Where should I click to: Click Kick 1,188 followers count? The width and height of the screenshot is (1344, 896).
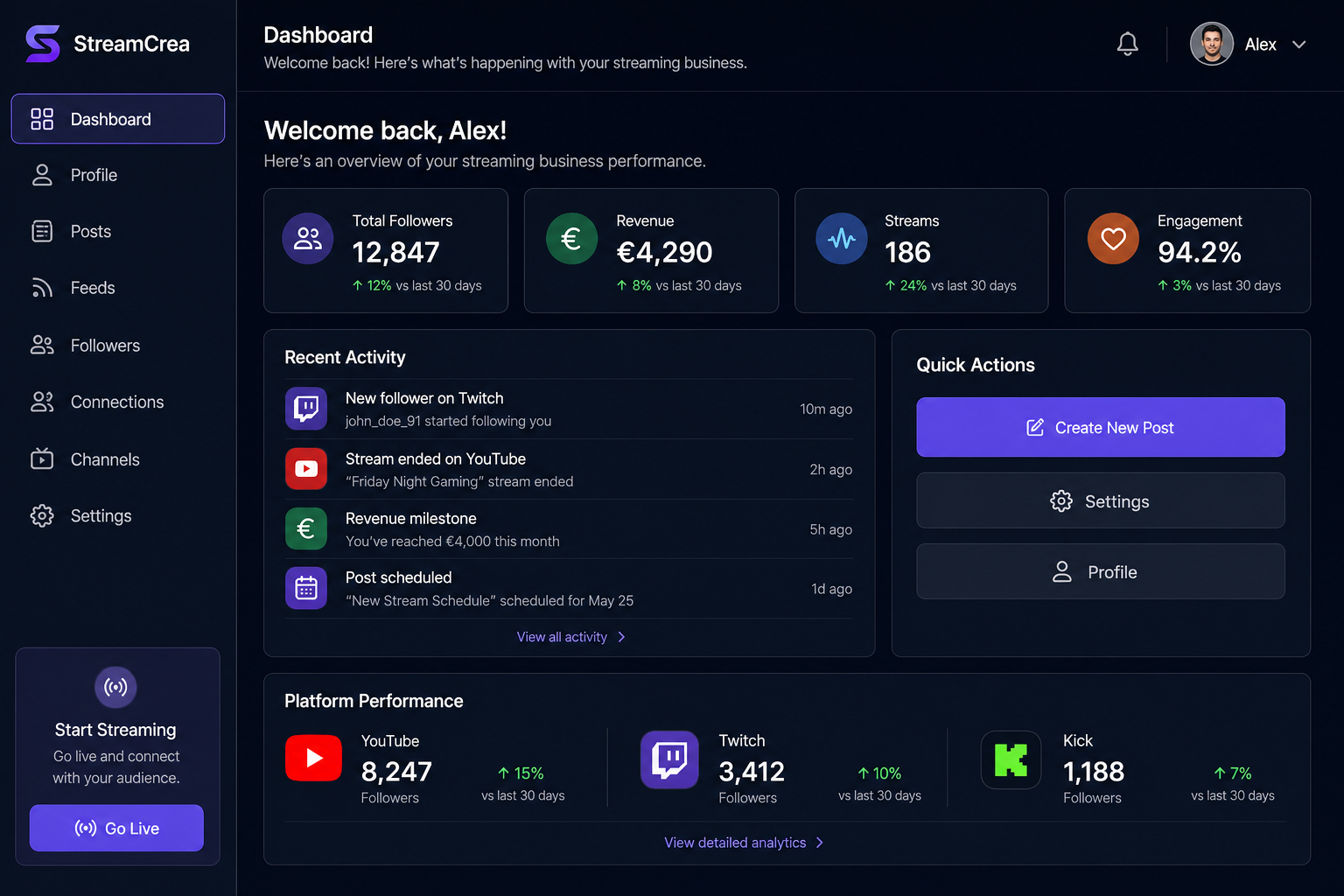click(1094, 772)
